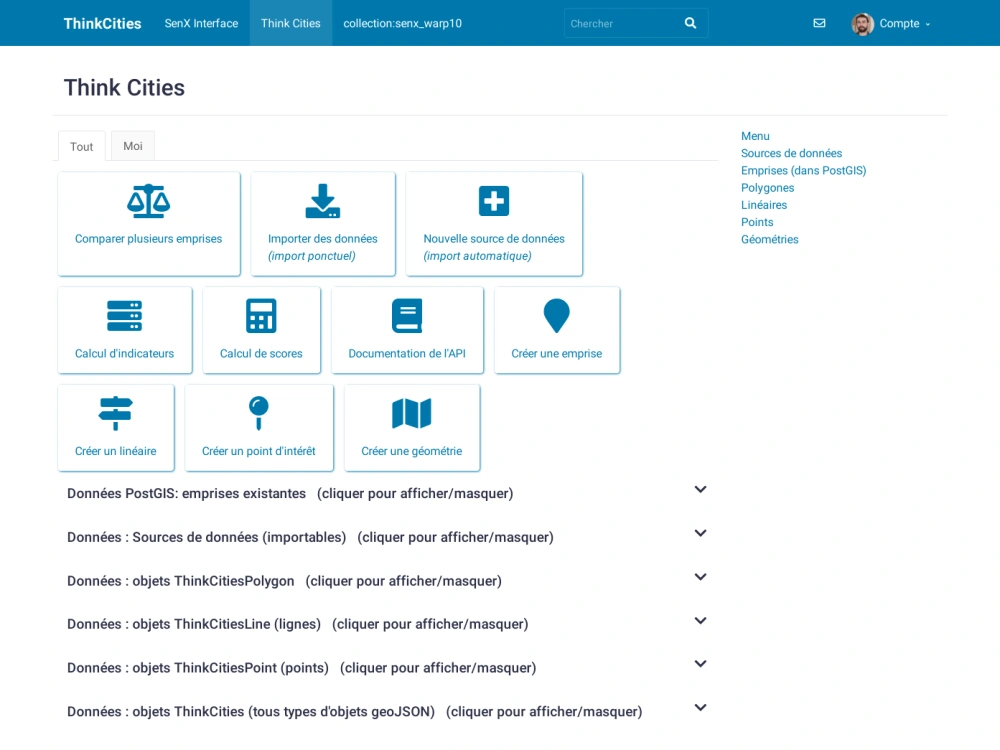Image resolution: width=1000 pixels, height=750 pixels.
Task: Expand objets ThinkCities geoJSON chevron
Action: point(700,708)
